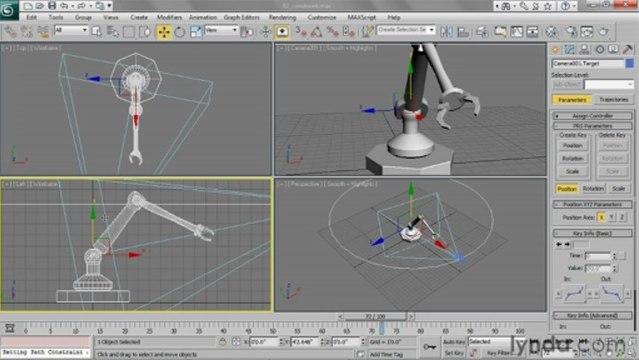Click the Render Production teapot icon
639x360 pixels.
pyautogui.click(x=603, y=31)
